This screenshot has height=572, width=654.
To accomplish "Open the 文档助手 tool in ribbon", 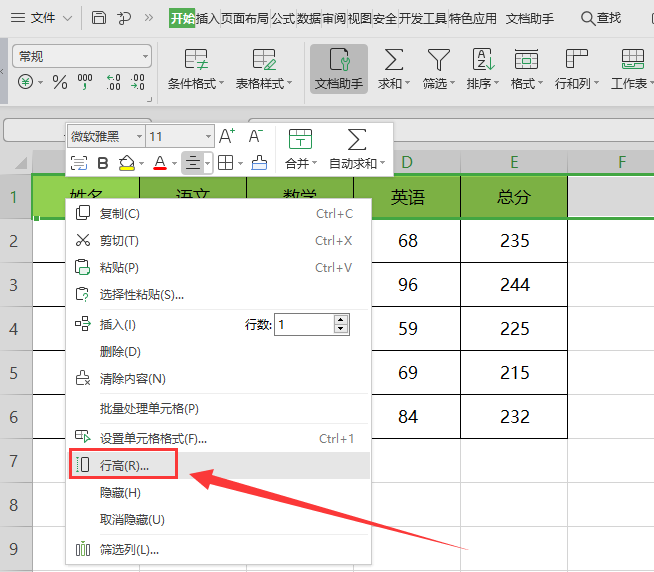I will click(x=339, y=69).
